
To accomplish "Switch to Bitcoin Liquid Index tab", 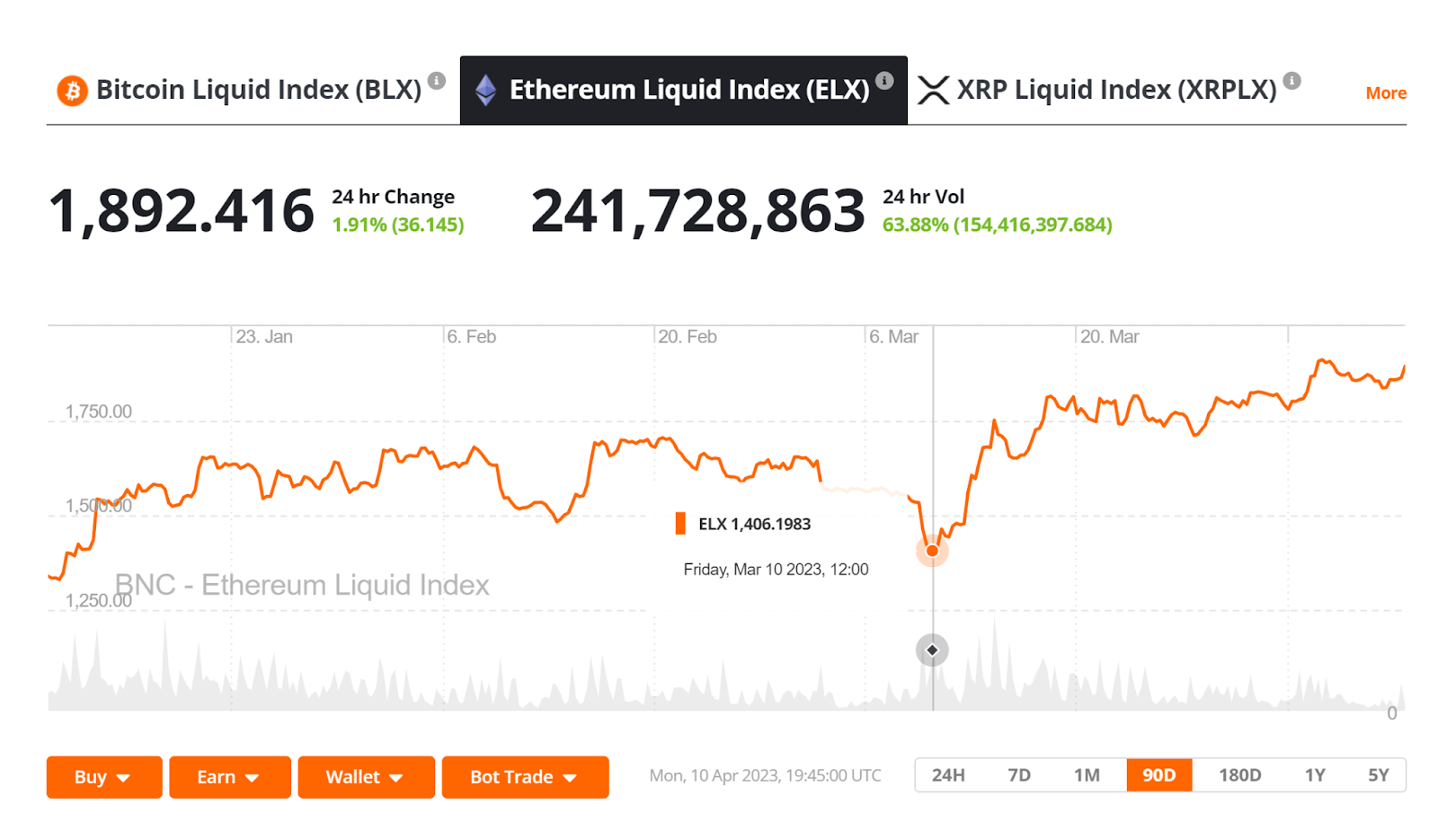I will 258,91.
